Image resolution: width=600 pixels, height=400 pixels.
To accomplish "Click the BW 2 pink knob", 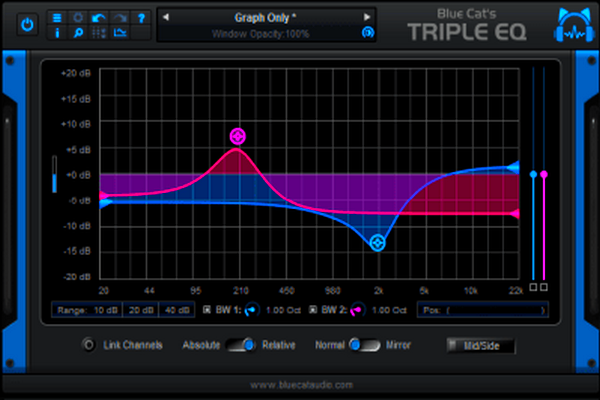I will (x=358, y=310).
